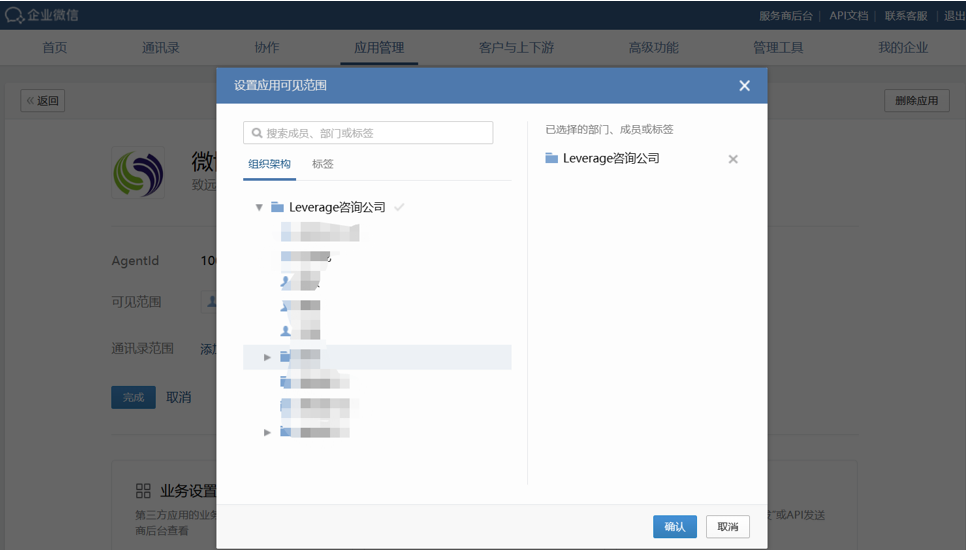Image resolution: width=966 pixels, height=551 pixels.
Task: Open the 高级功能 navigation item
Action: click(653, 47)
